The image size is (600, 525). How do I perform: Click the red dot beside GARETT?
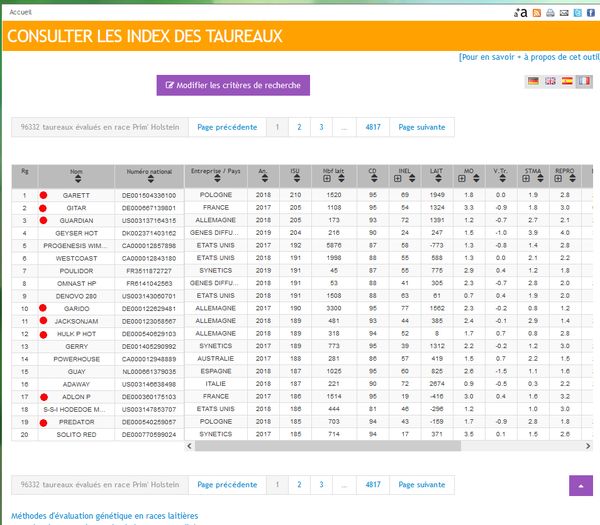coord(43,195)
